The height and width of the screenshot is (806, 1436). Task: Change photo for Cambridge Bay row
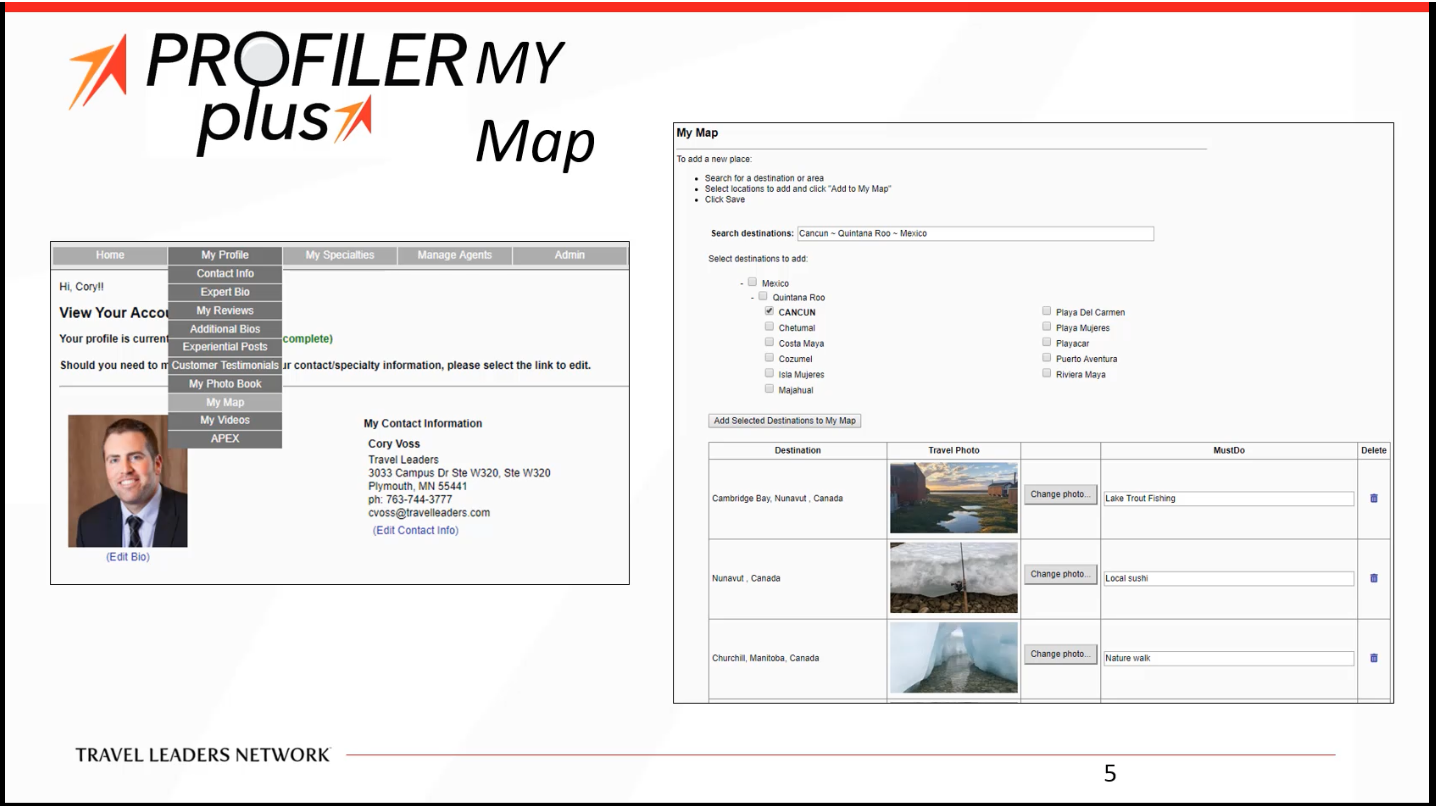(x=1060, y=494)
